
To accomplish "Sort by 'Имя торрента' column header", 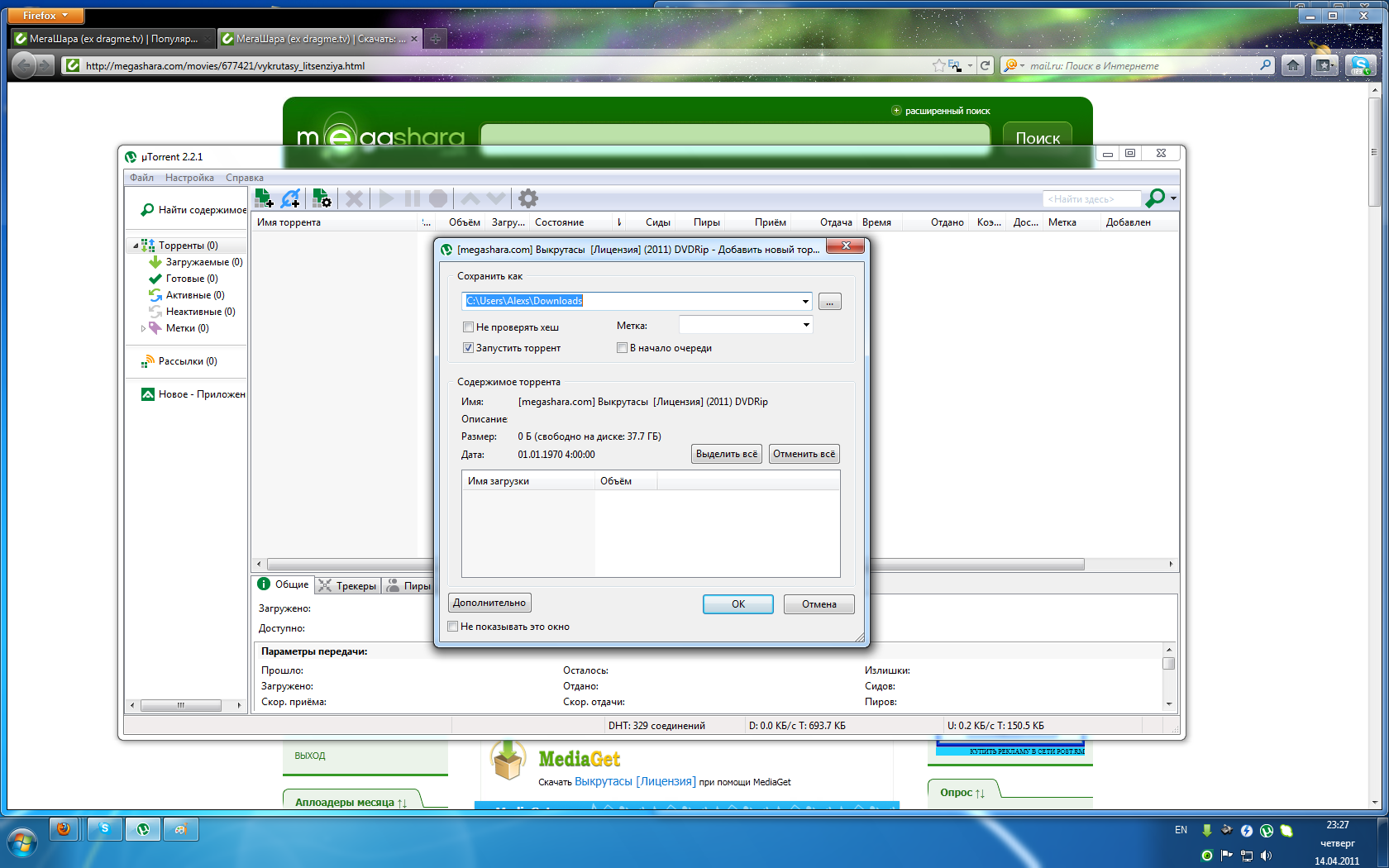I will click(x=336, y=222).
